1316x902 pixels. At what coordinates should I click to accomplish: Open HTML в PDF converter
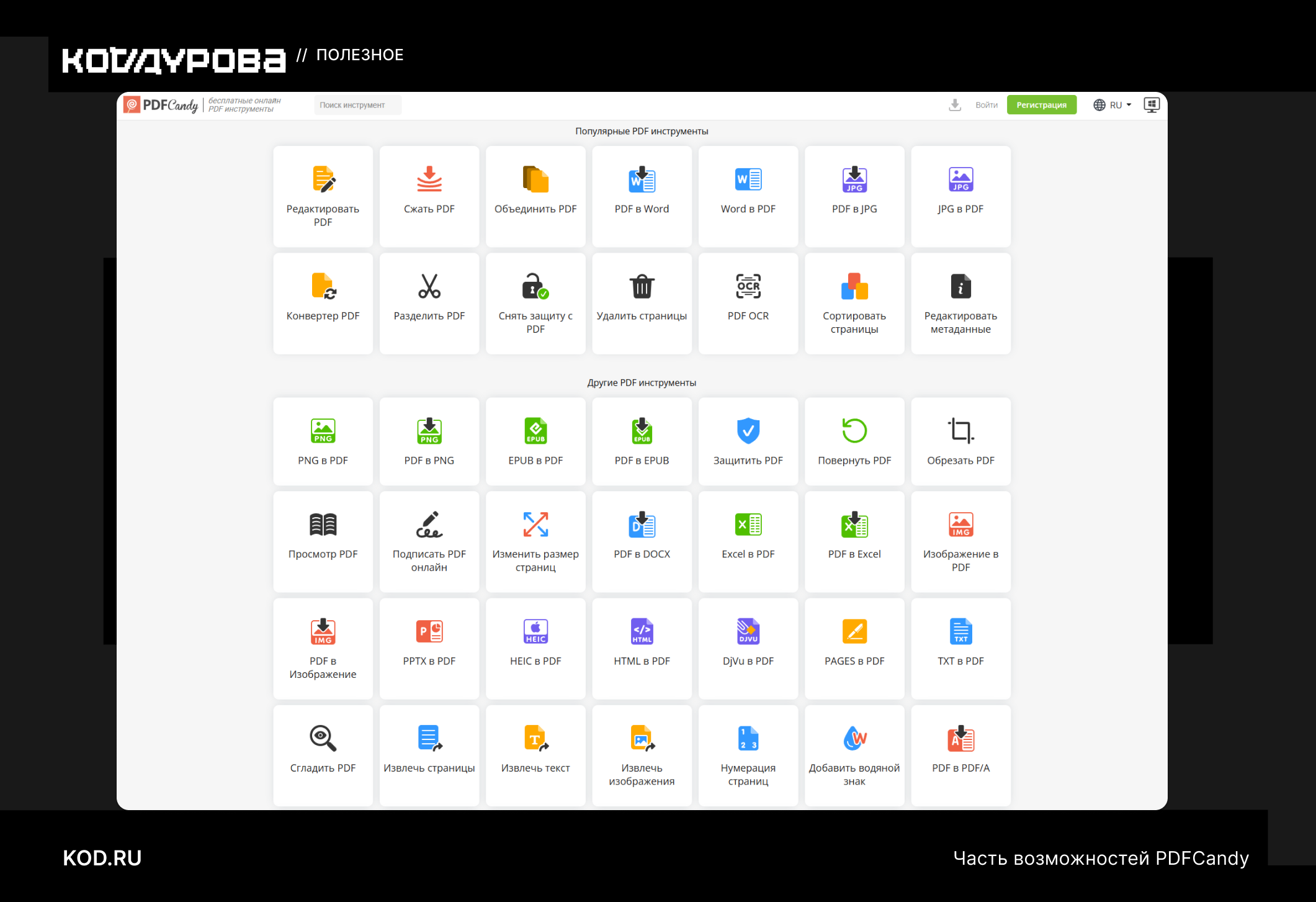[x=642, y=648]
